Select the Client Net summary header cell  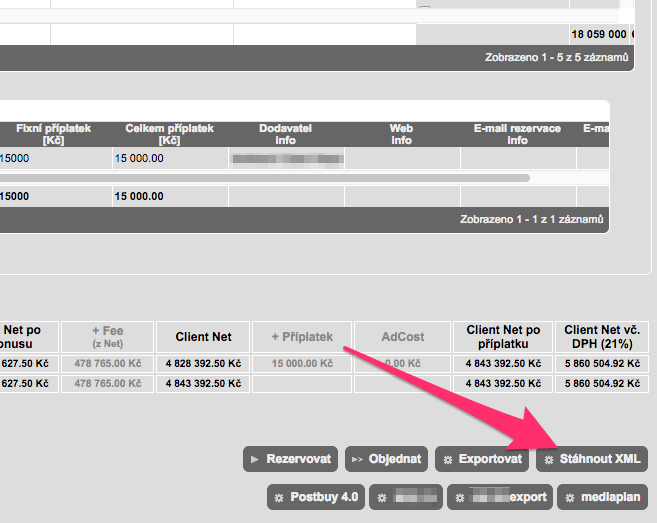[203, 337]
